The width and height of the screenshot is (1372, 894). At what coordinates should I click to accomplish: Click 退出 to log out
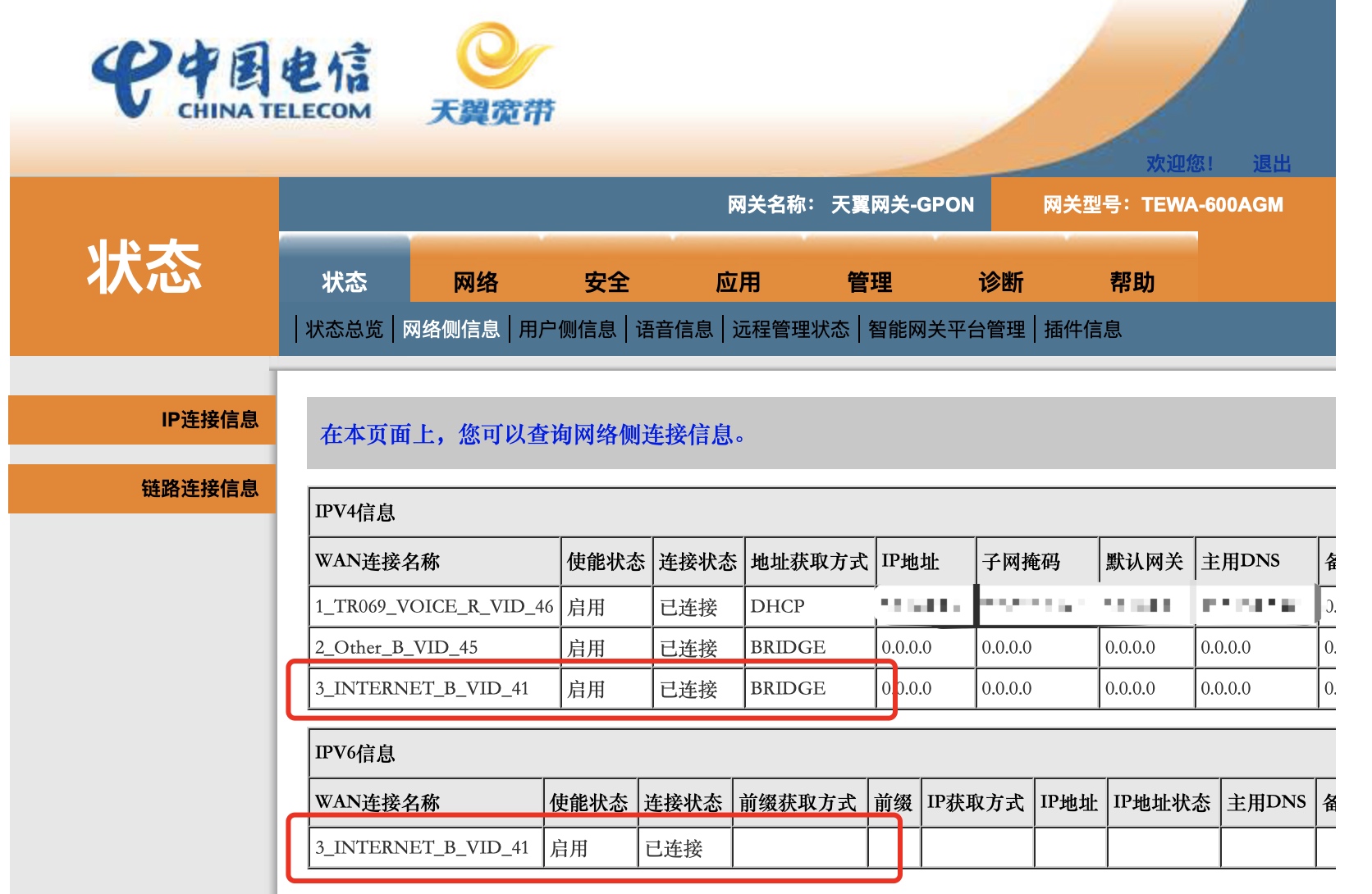pos(1273,163)
